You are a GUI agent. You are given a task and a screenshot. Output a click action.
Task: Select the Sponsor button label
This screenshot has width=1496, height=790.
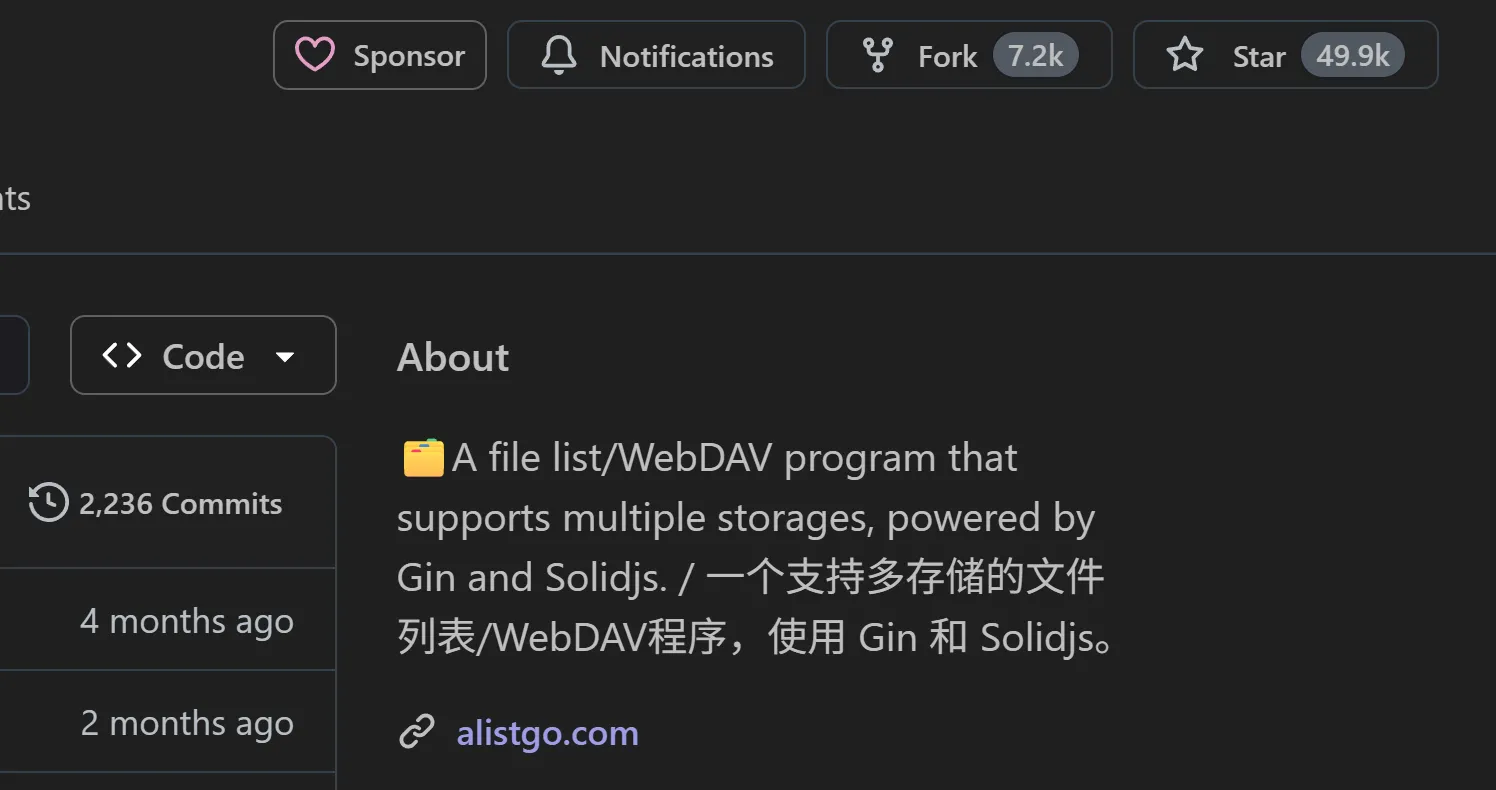(409, 56)
